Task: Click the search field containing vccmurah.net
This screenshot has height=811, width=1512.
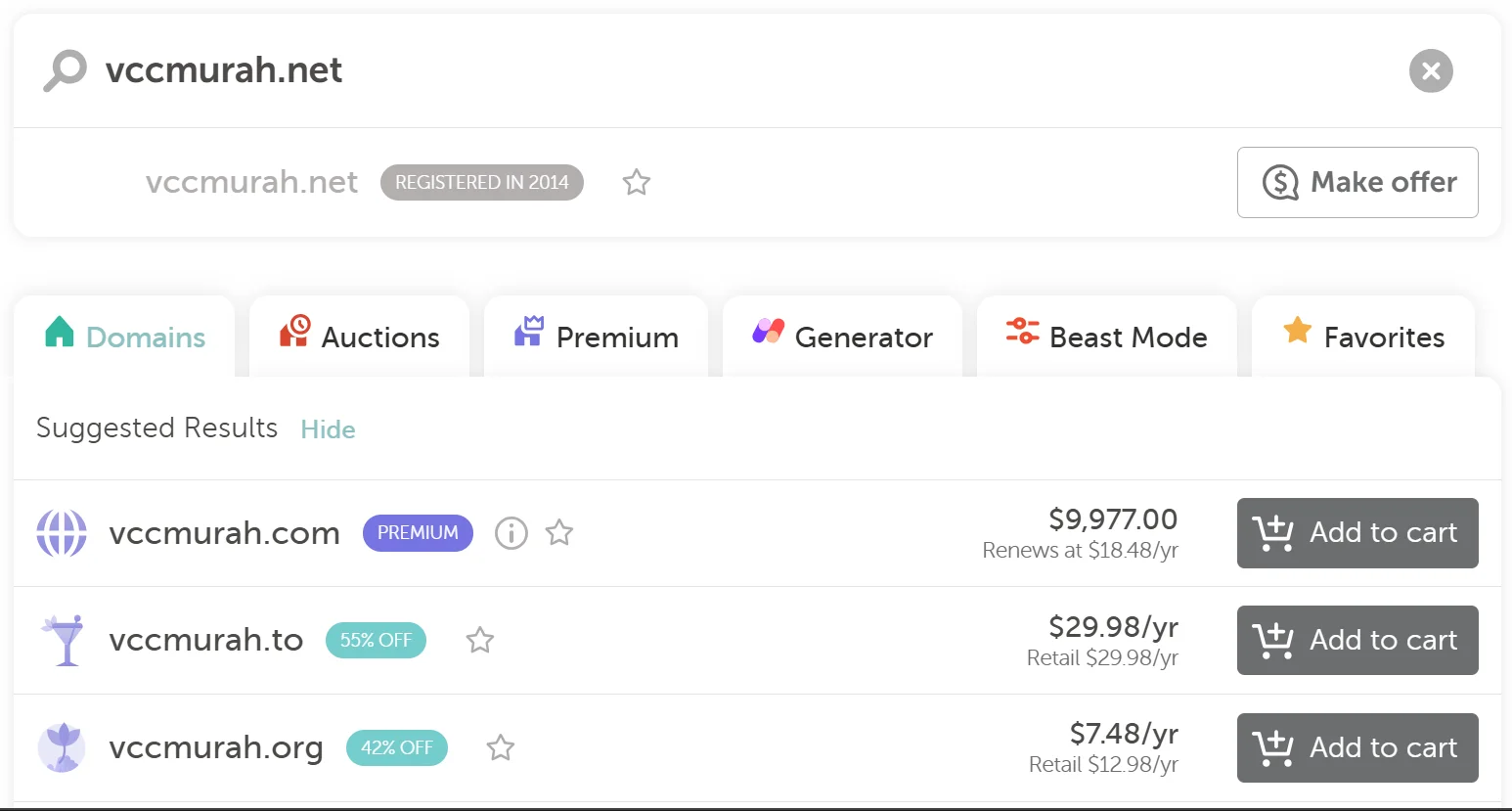Action: click(x=685, y=70)
